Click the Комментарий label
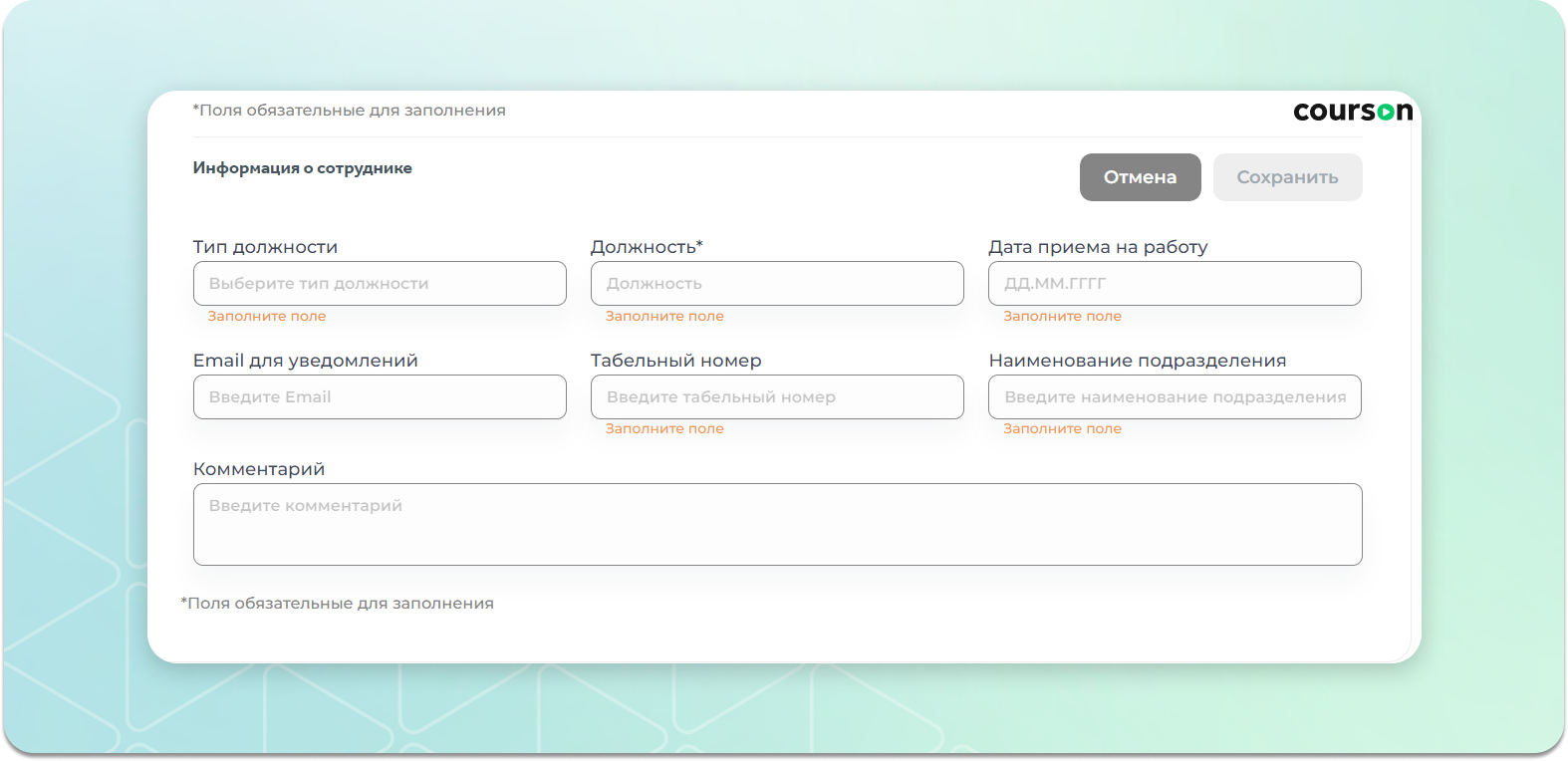Viewport: 1568px width, 761px height. click(x=259, y=469)
